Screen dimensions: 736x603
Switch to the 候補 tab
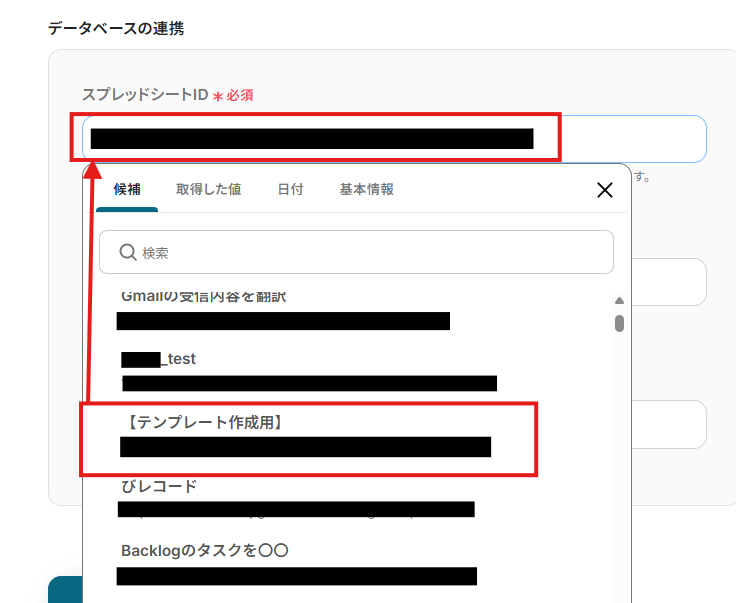point(127,190)
